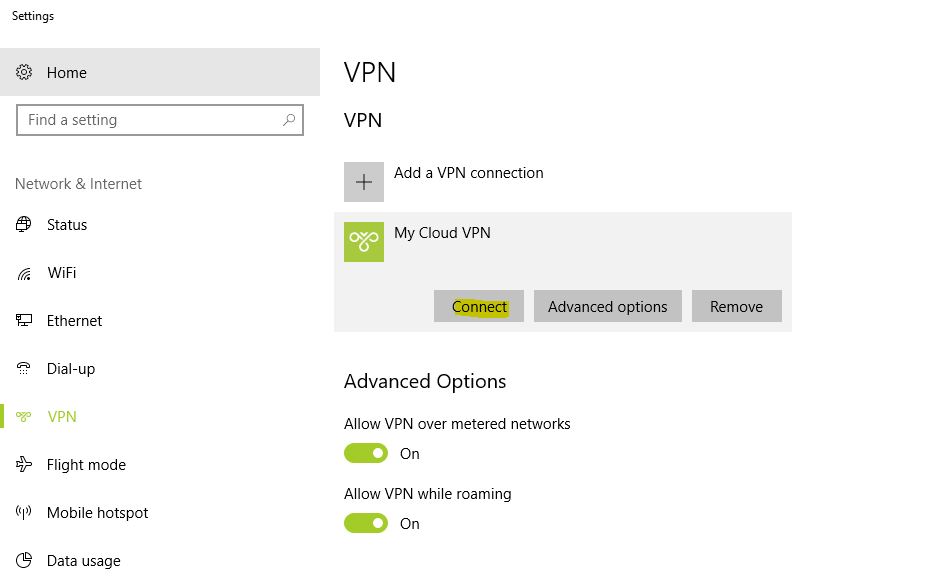
Task: Select the My Cloud VPN green icon
Action: point(364,242)
